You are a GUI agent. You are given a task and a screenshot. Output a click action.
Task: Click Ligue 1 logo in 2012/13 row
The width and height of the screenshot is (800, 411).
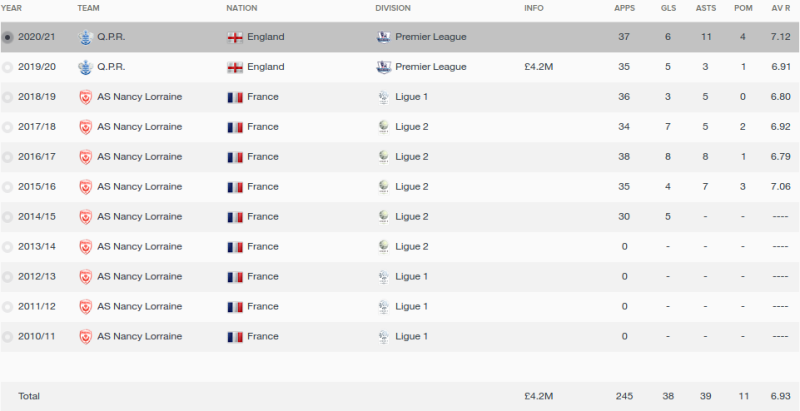point(384,276)
